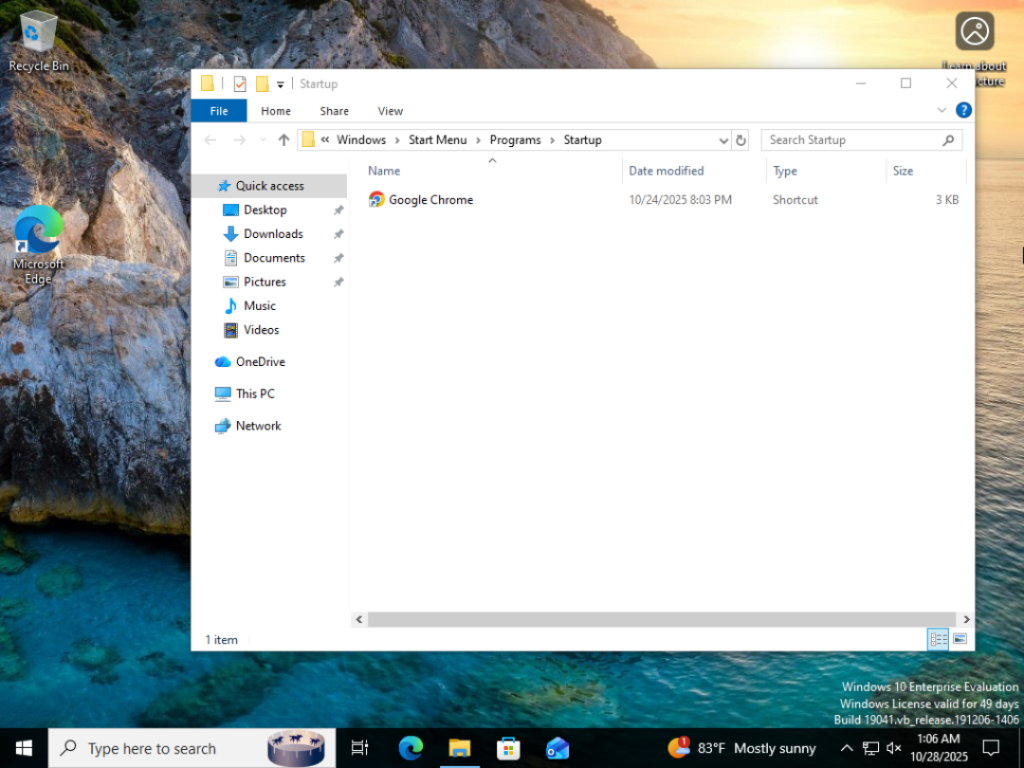Open Task View on the taskbar
This screenshot has width=1024, height=768.
[360, 748]
